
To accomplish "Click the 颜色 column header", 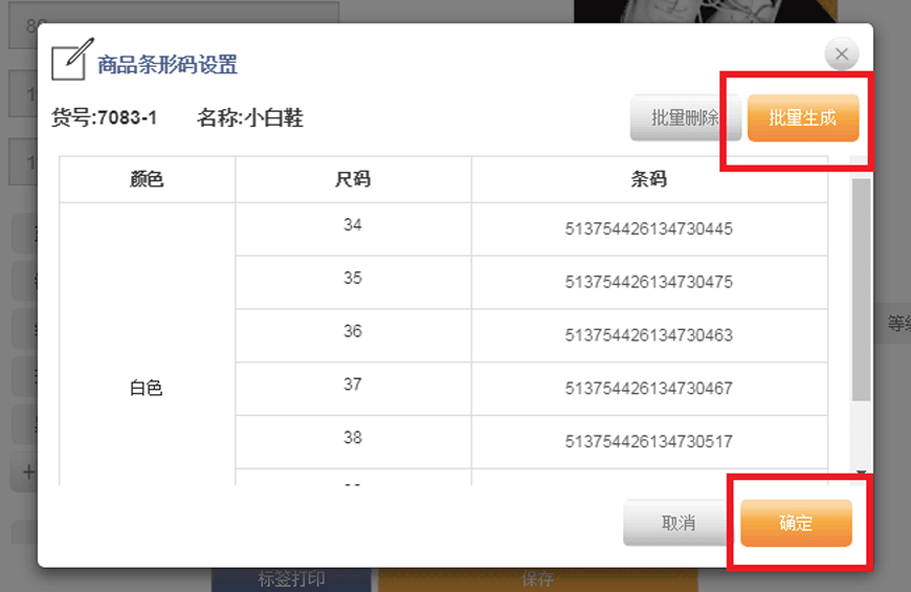I will [x=147, y=180].
